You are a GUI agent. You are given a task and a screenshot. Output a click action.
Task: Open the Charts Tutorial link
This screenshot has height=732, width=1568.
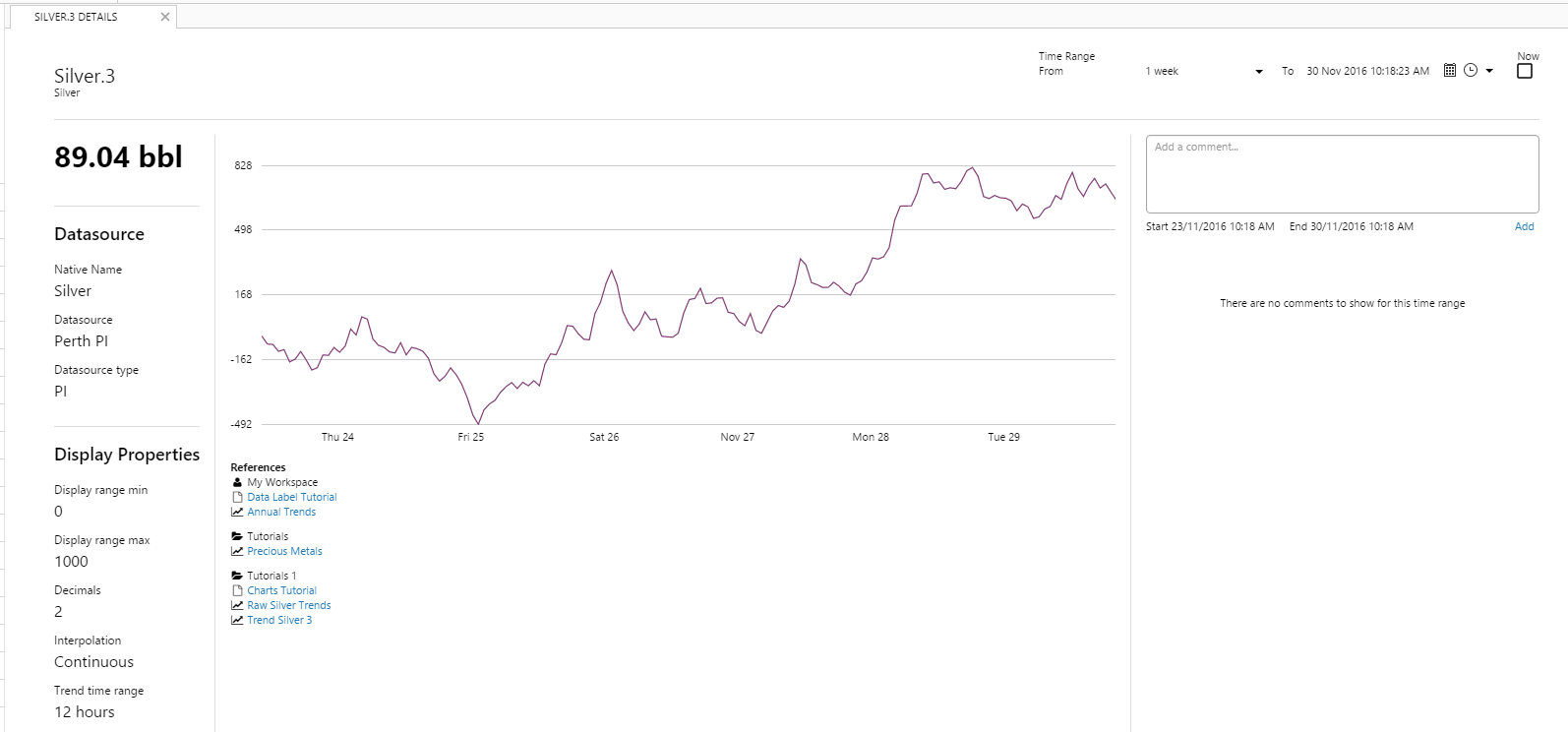281,590
